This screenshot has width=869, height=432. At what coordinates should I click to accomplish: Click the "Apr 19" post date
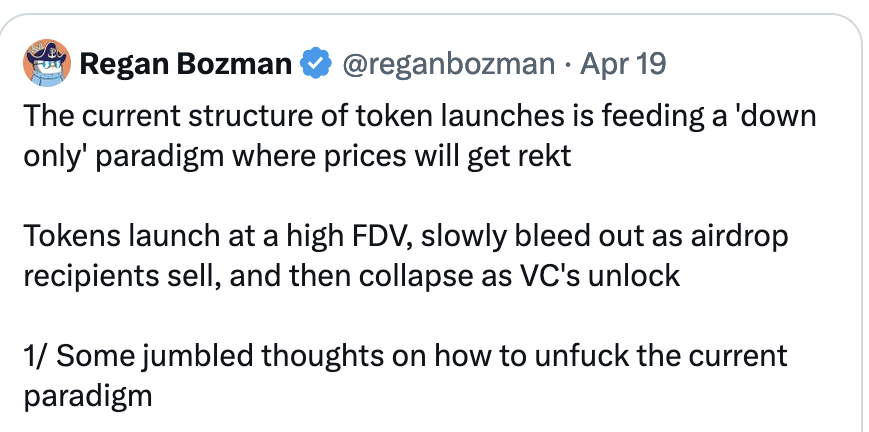point(623,65)
